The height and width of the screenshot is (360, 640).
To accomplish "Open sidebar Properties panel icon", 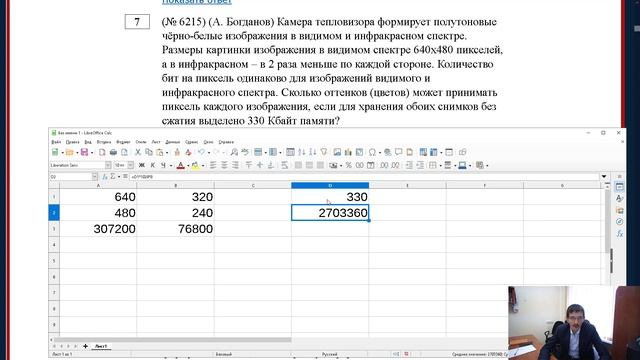I will 620,187.
